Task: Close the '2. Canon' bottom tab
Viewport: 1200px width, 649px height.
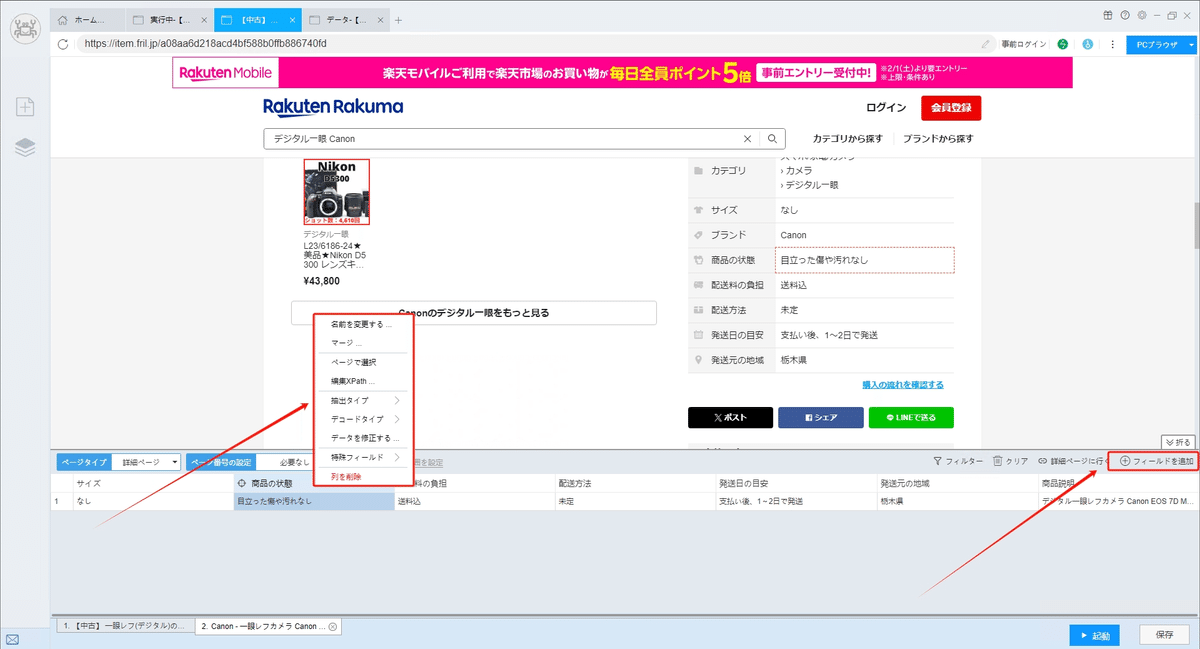Action: coord(333,627)
